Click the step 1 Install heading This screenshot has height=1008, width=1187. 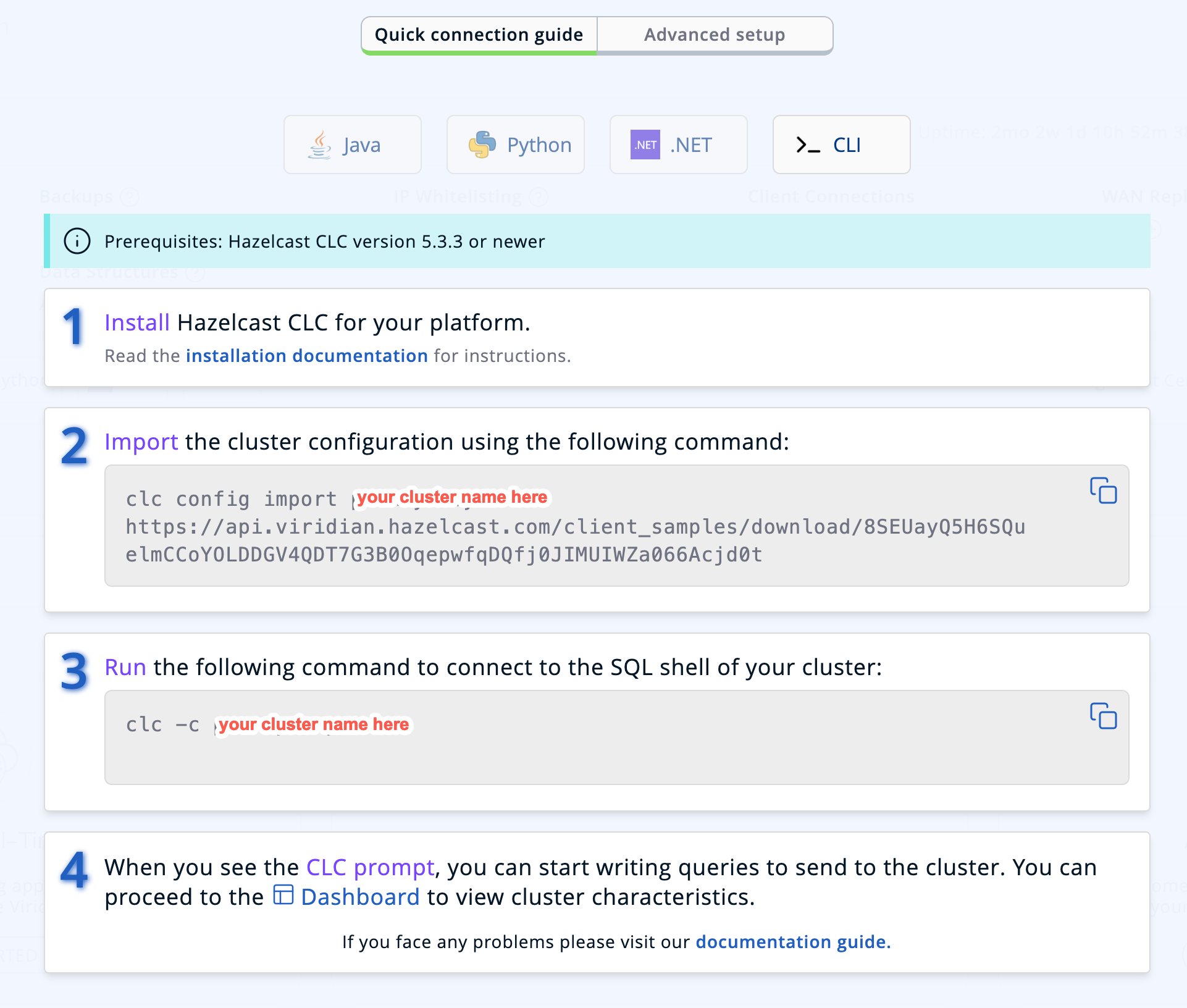[x=137, y=322]
